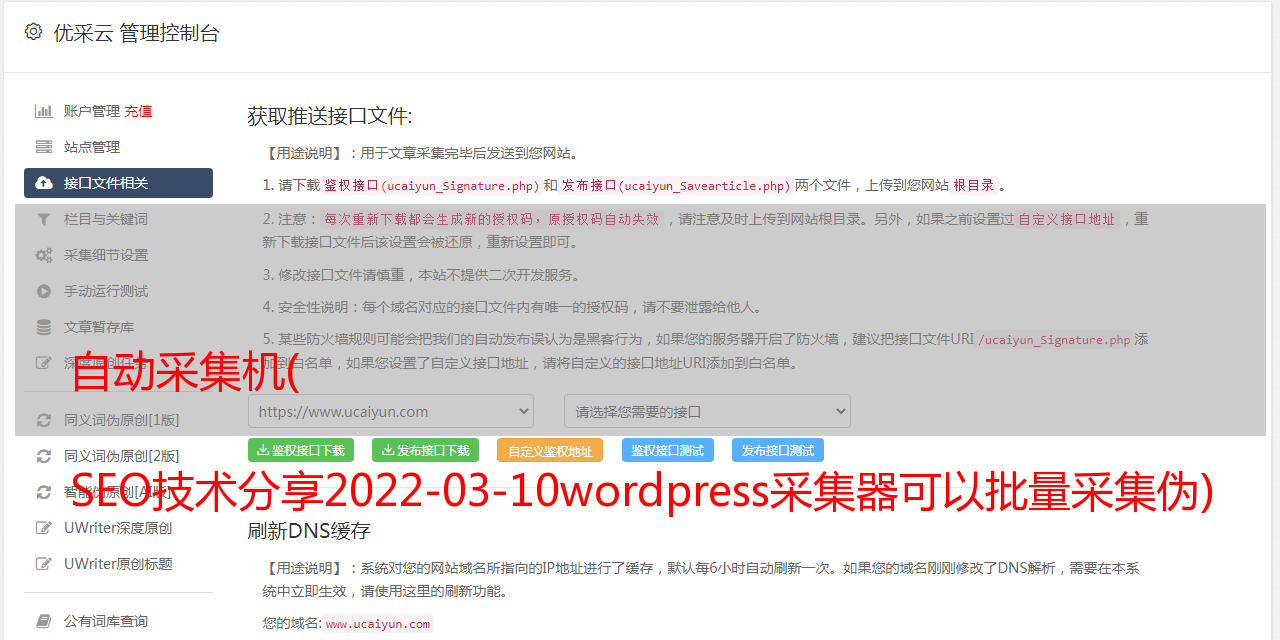Open 账户管理 via its bar chart icon
The width and height of the screenshot is (1280, 640).
(44, 111)
